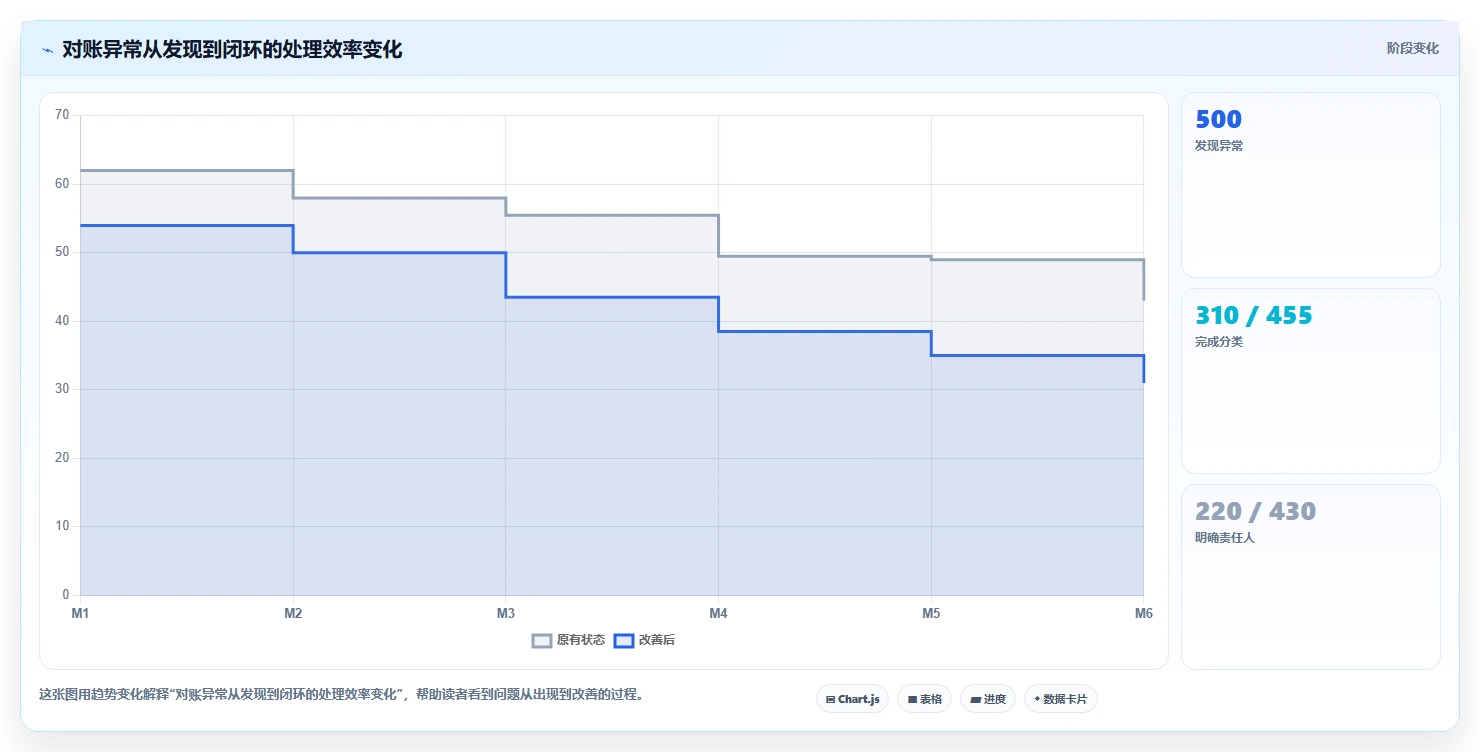This screenshot has height=752, width=1480.
Task: Click the 20 y-axis value
Action: 62,458
